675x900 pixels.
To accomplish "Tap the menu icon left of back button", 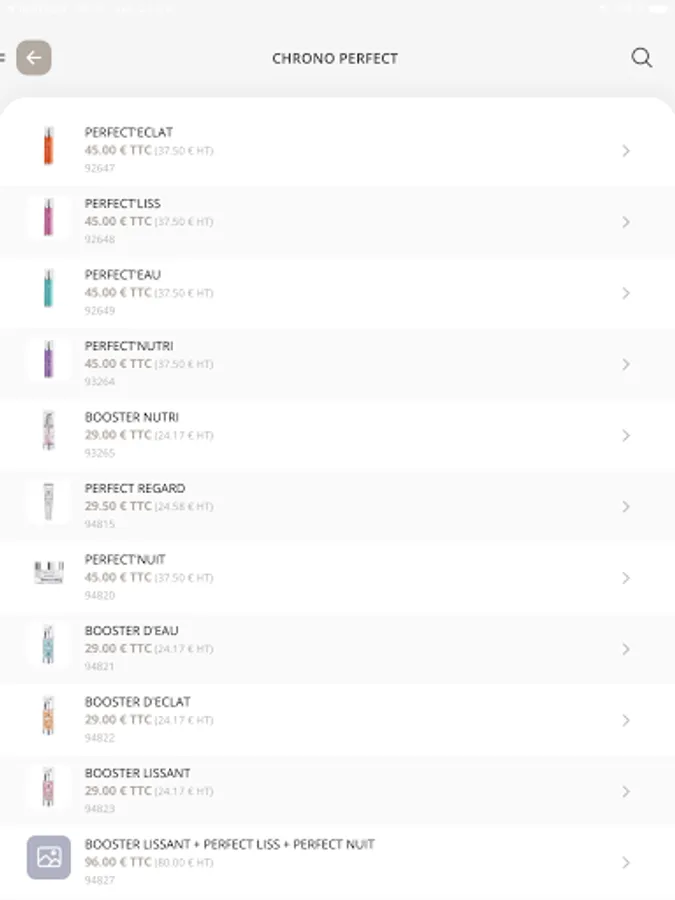I will 3,57.
